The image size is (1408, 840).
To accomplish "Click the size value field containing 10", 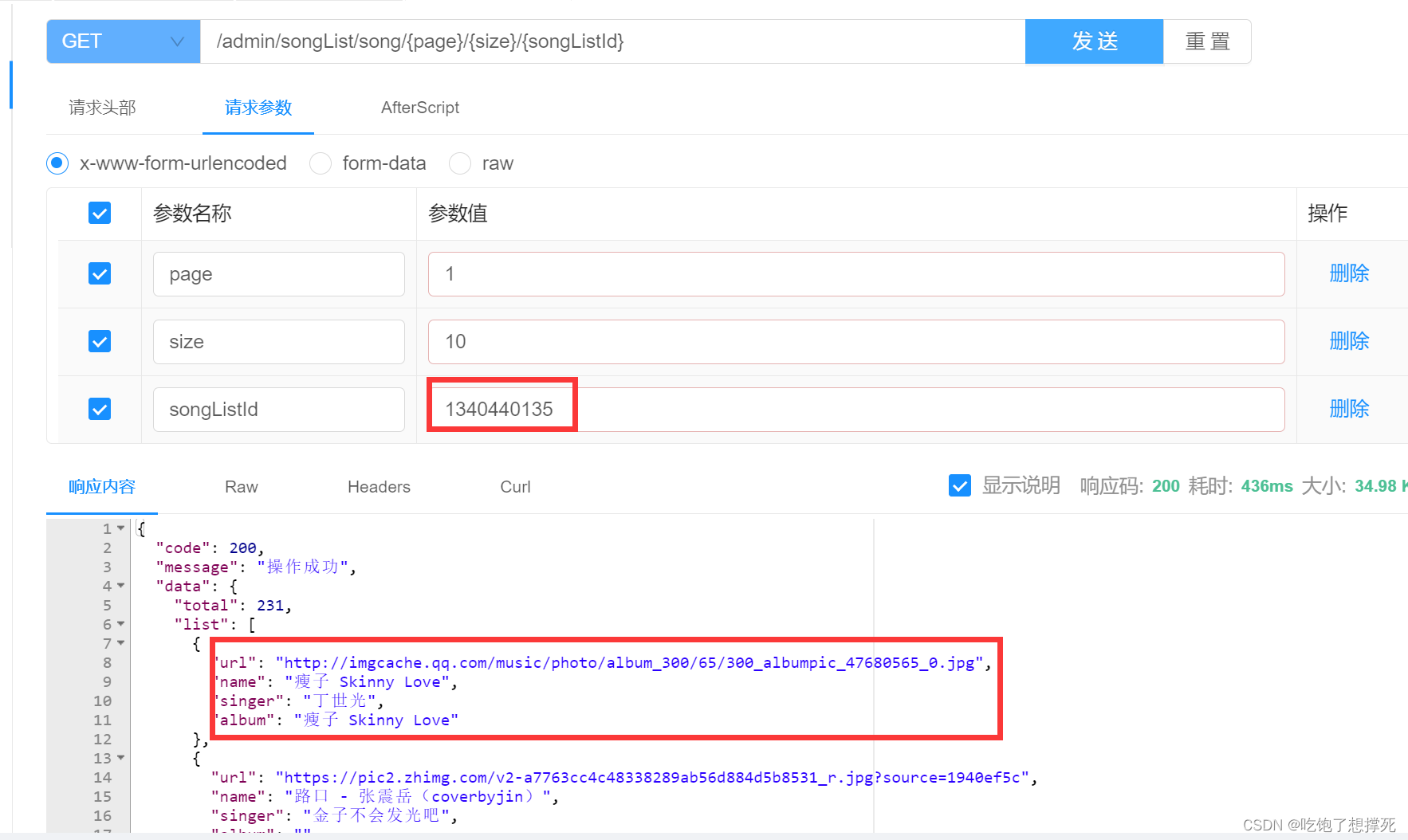I will (856, 342).
